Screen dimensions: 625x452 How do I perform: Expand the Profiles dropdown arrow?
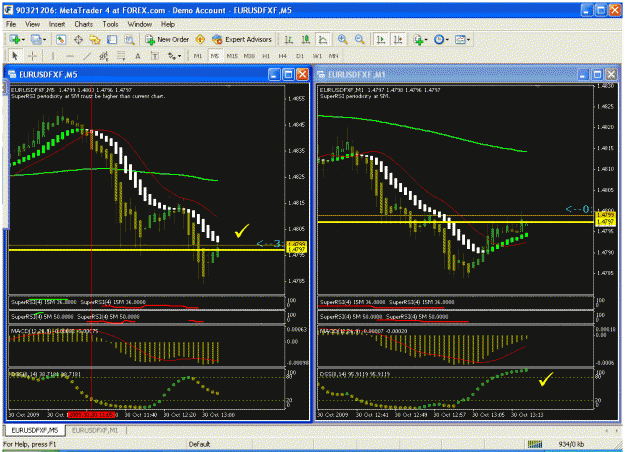tap(45, 40)
